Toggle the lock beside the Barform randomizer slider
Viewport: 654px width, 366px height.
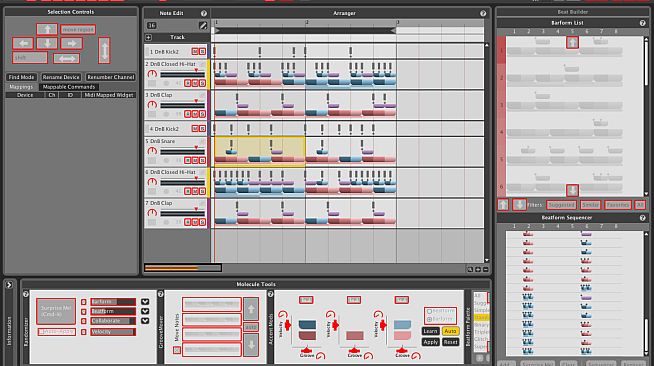(x=84, y=302)
